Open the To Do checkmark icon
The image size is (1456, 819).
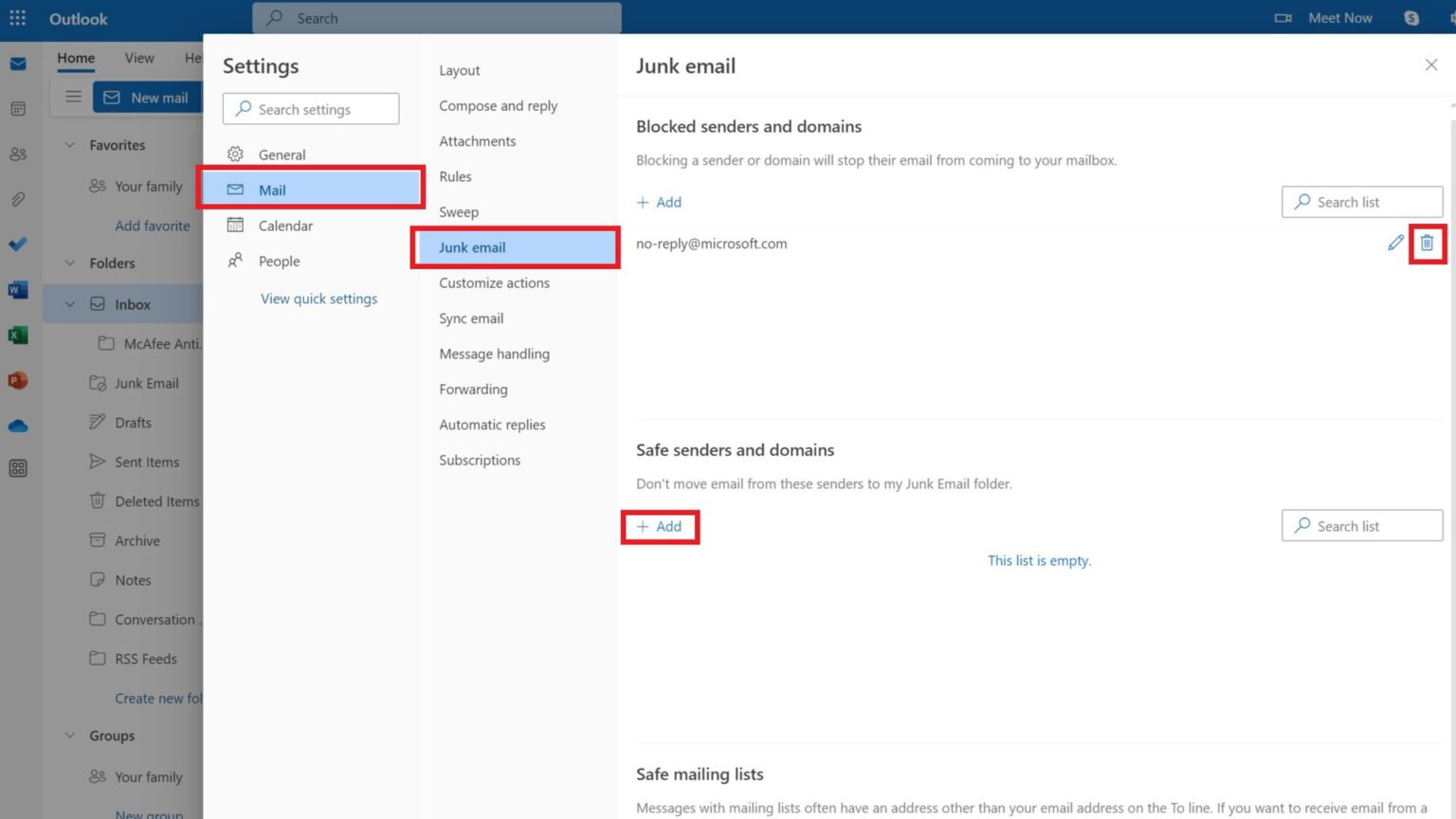18,245
